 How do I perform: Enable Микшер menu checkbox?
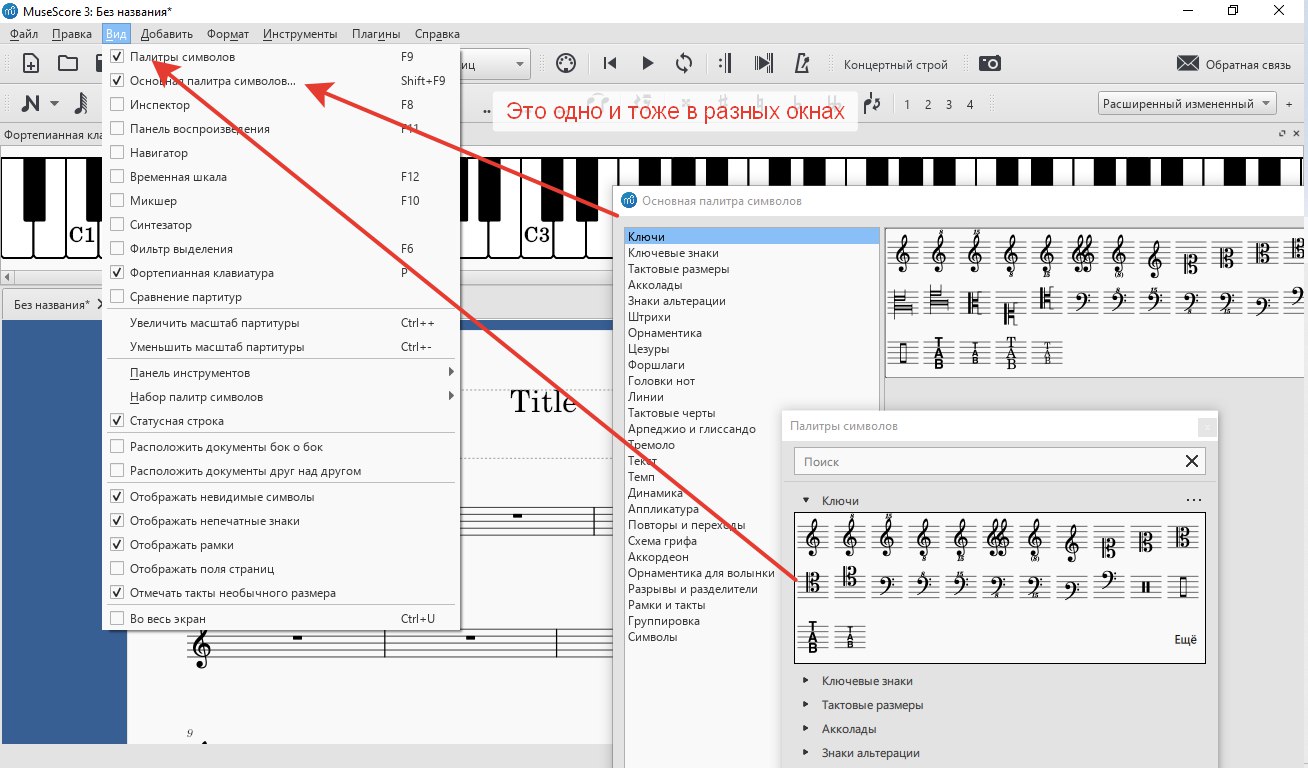point(118,201)
